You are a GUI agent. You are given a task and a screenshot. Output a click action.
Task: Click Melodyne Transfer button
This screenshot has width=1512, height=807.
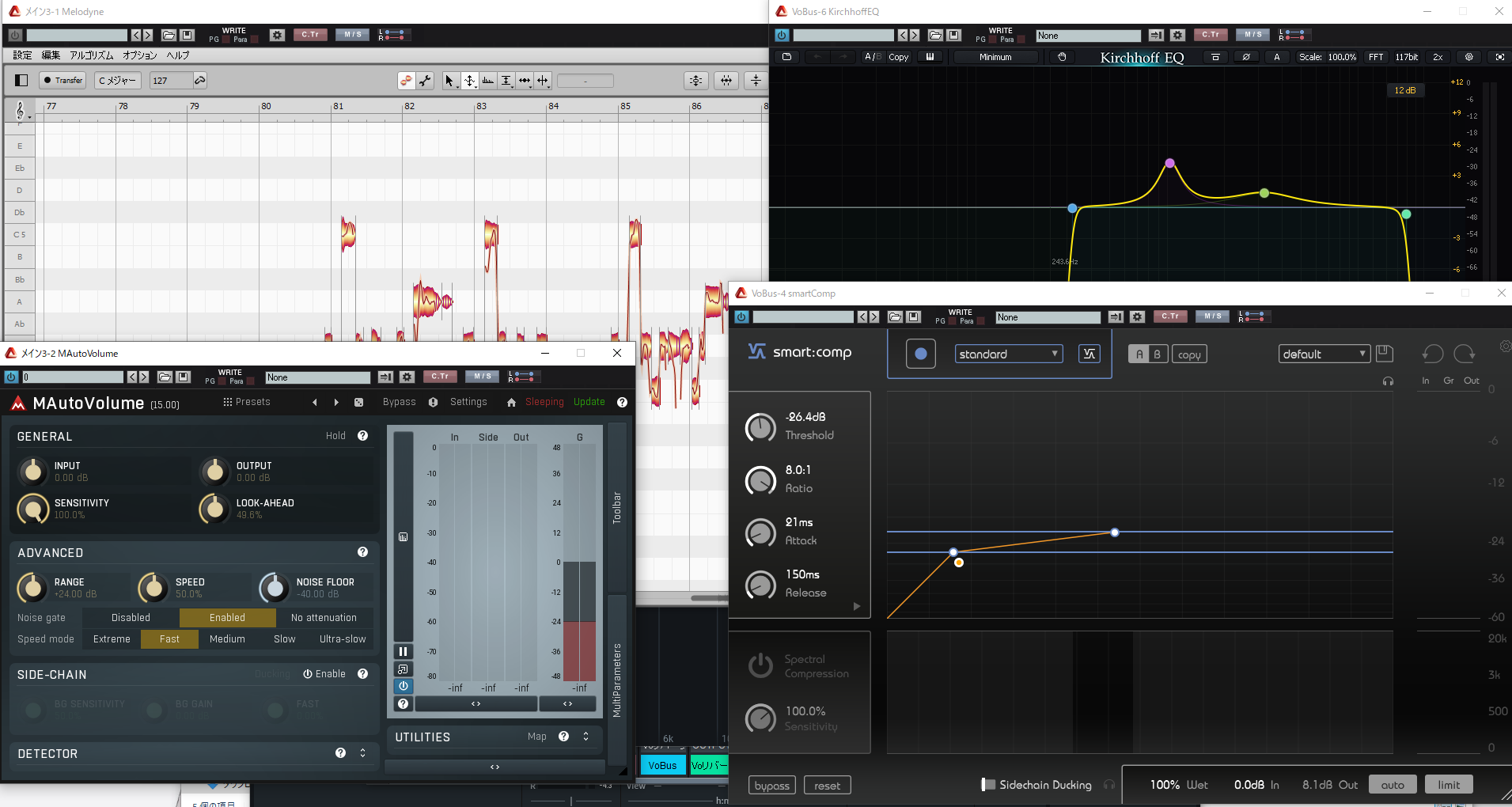63,81
